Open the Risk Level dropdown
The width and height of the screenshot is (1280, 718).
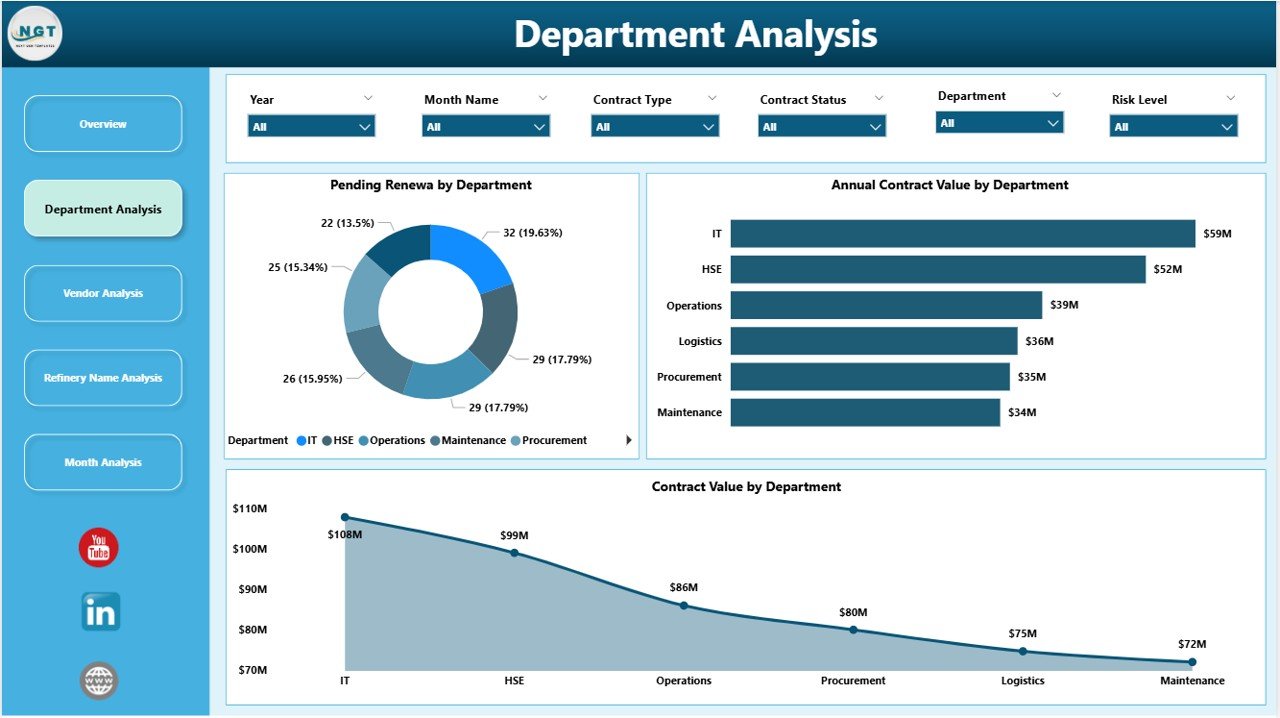pyautogui.click(x=1227, y=126)
